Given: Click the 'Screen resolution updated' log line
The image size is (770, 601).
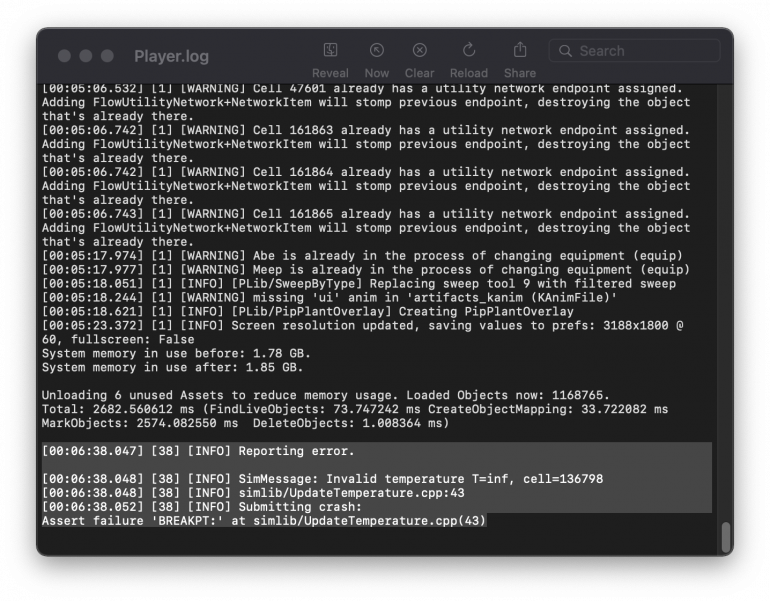Looking at the screenshot, I should pyautogui.click(x=362, y=326).
